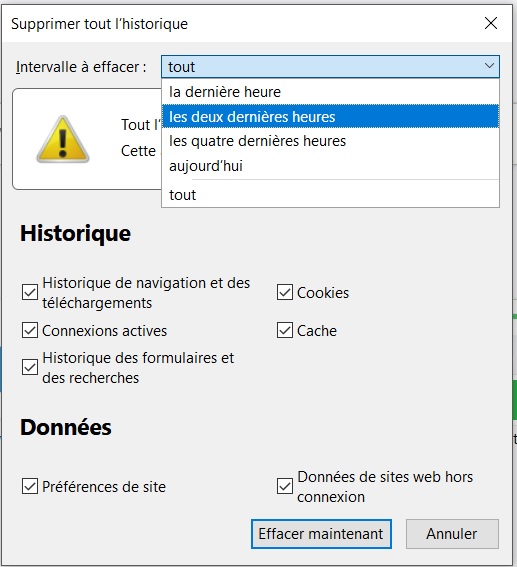Click the Intervalle à effacer label
The height and width of the screenshot is (567, 517).
[x=81, y=67]
